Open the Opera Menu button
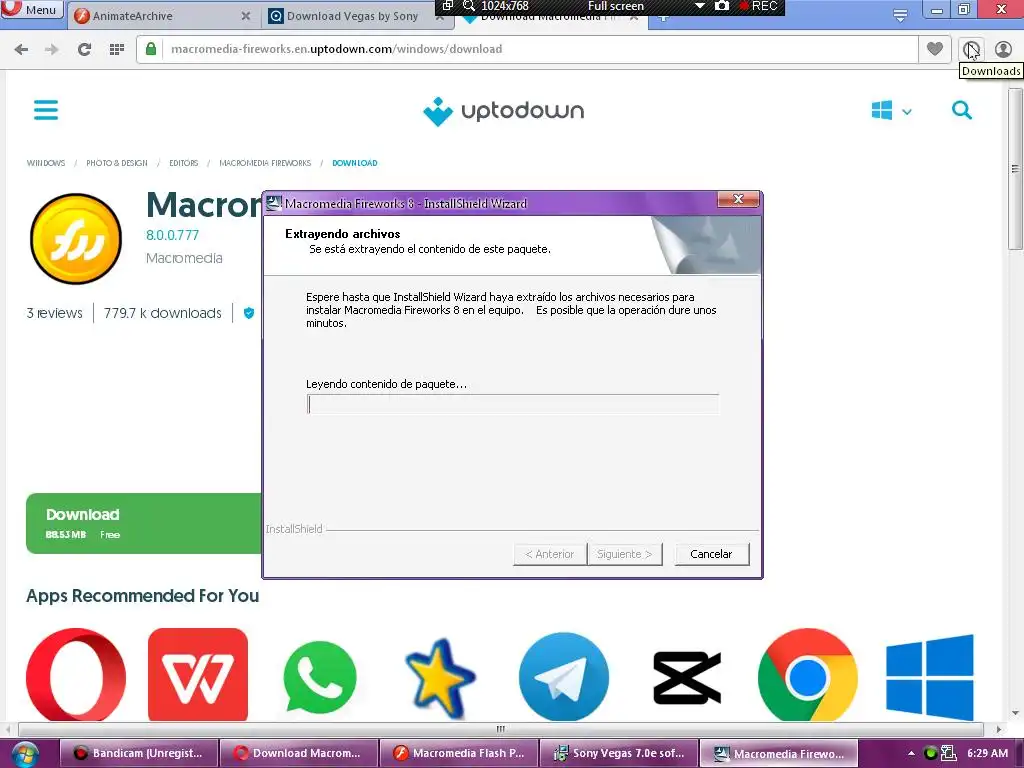This screenshot has height=768, width=1024. pyautogui.click(x=31, y=10)
